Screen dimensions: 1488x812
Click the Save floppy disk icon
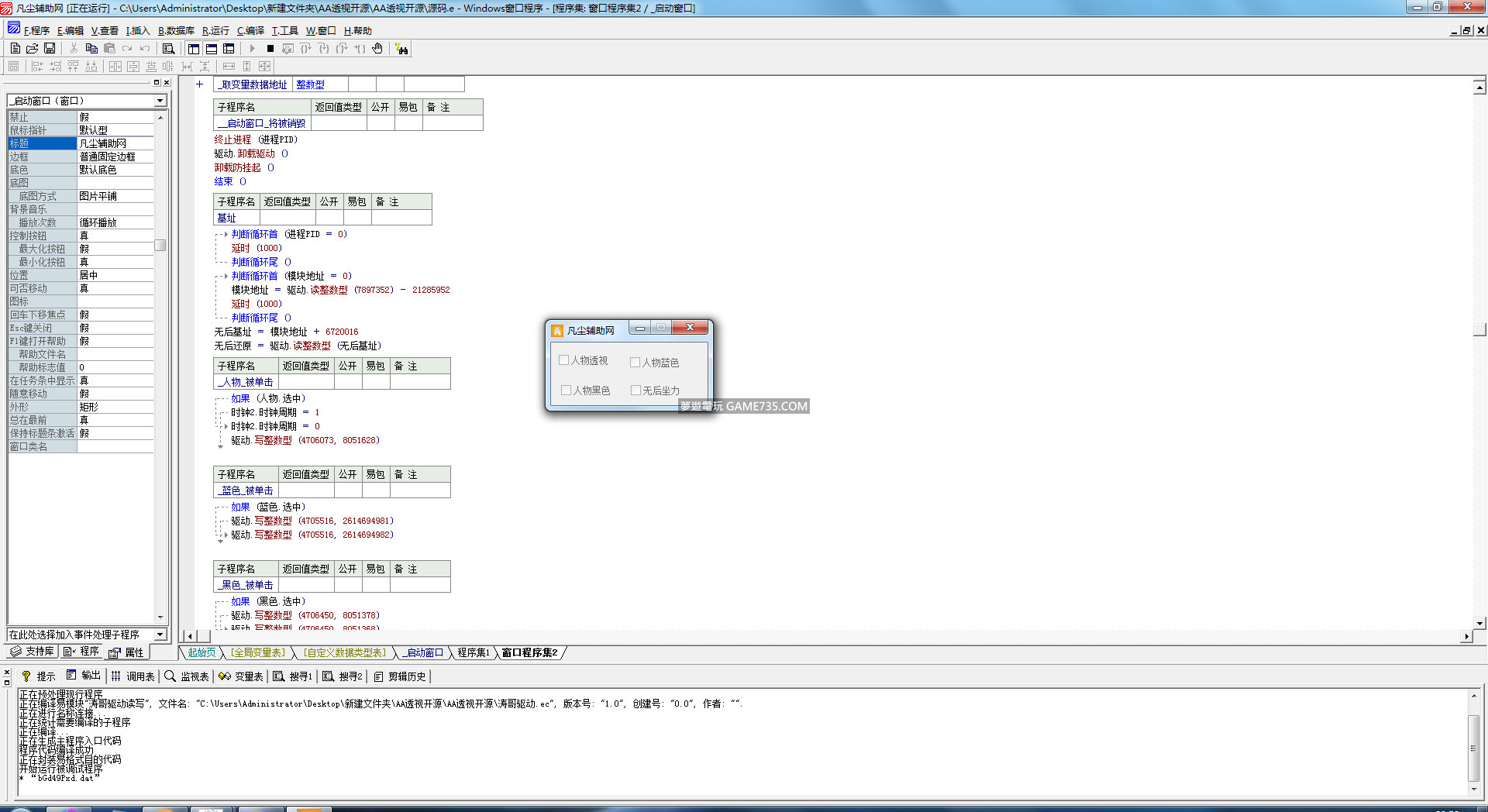pyautogui.click(x=50, y=49)
